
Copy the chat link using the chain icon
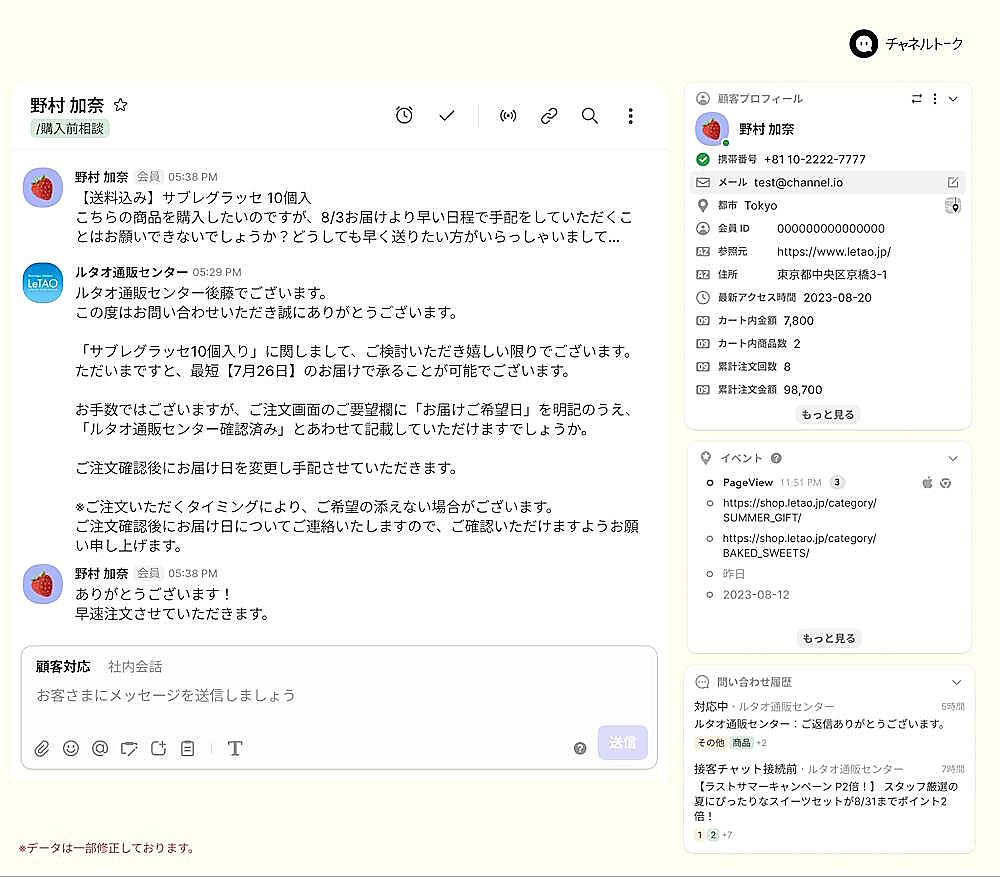[549, 116]
